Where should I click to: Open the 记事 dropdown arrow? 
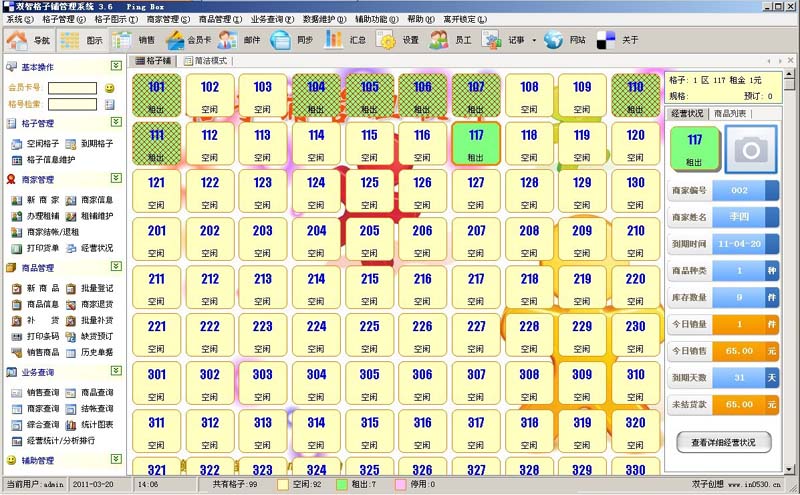534,40
